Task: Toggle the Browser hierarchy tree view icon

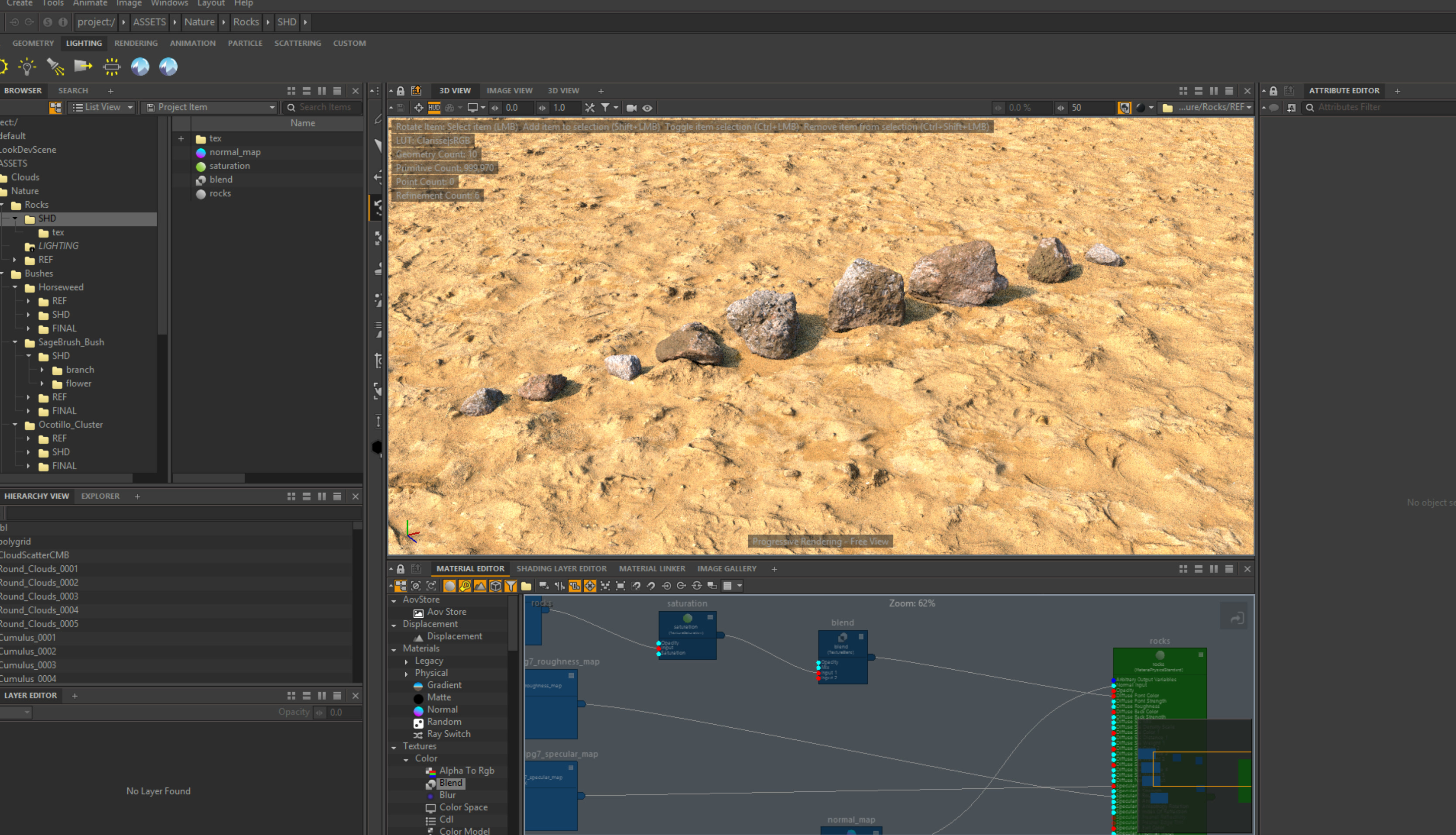Action: pyautogui.click(x=55, y=107)
